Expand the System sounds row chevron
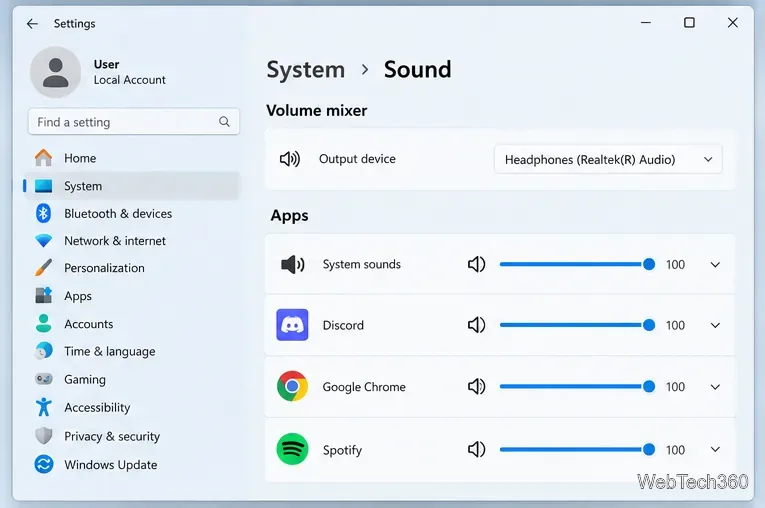The width and height of the screenshot is (765, 508). pos(715,264)
